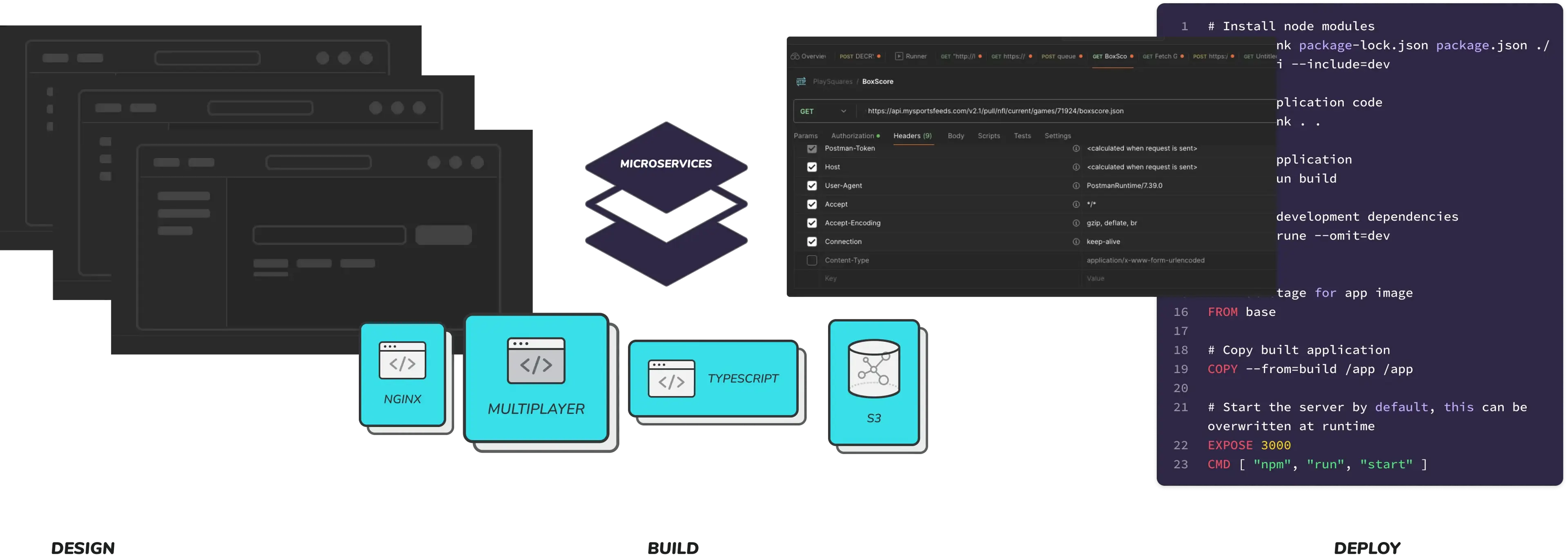Click the request URL input field

pyautogui.click(x=1067, y=111)
